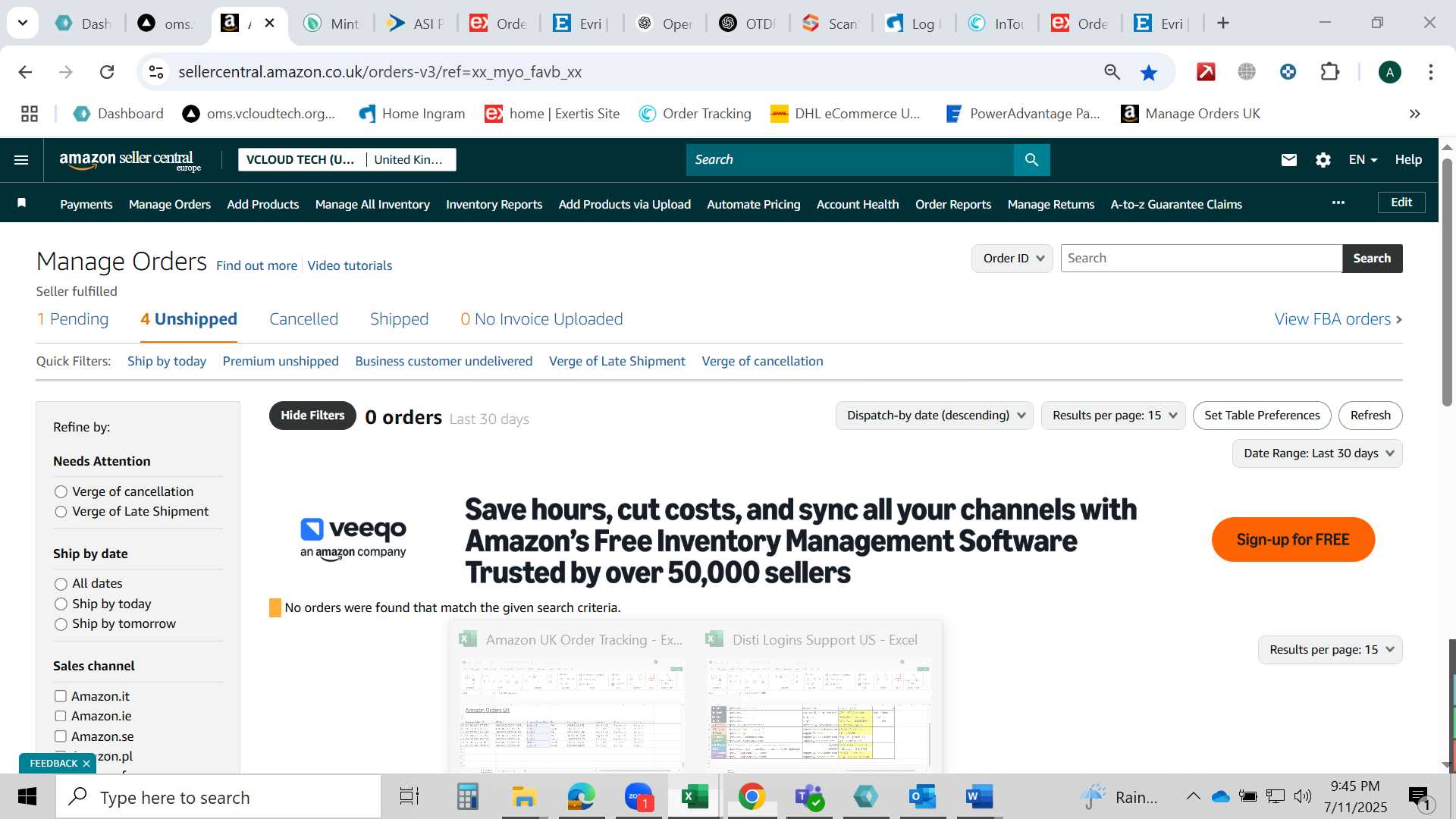
Task: Click Sign-up for FREE Veeqo button
Action: pos(1293,540)
